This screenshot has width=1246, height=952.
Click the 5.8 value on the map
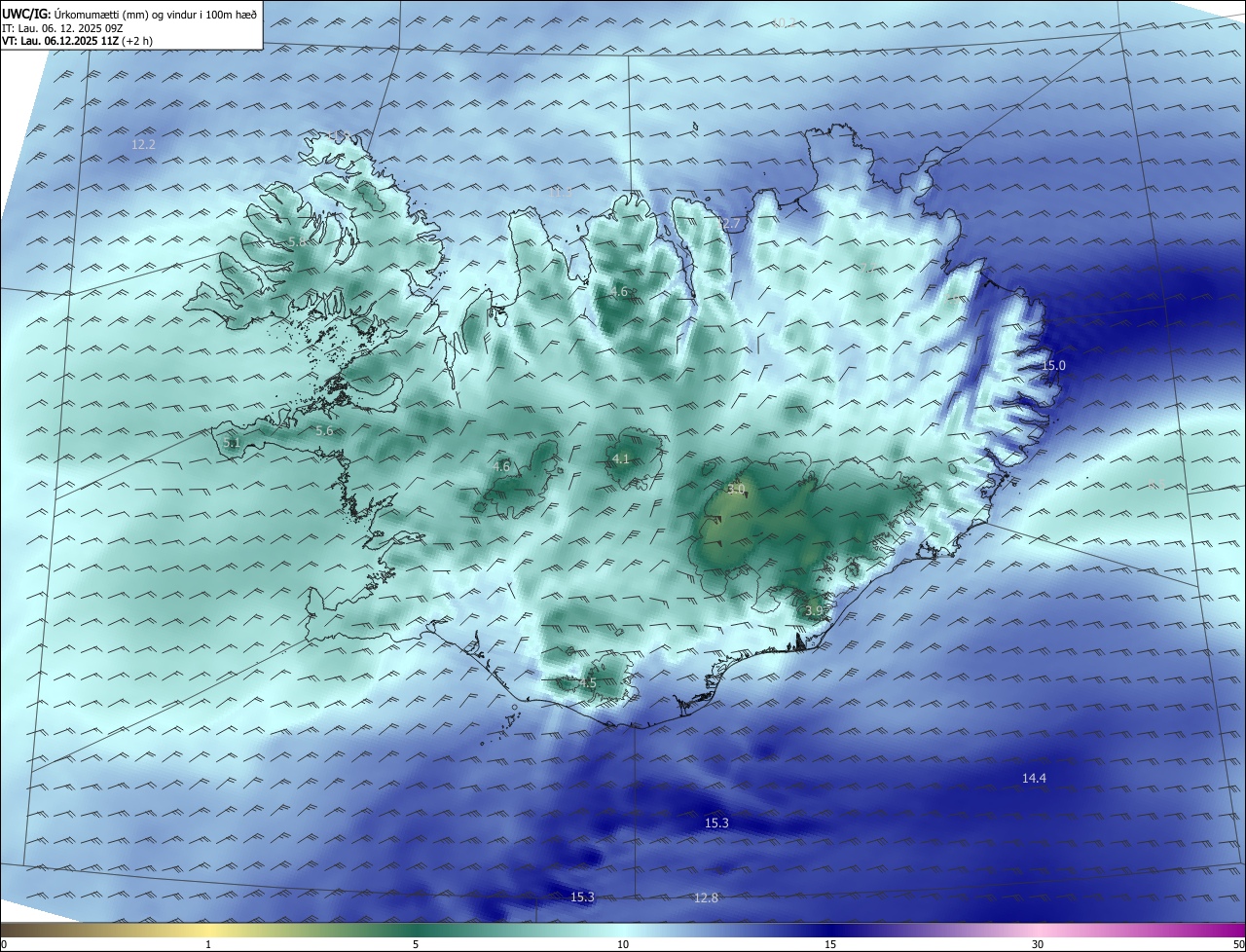pyautogui.click(x=297, y=241)
